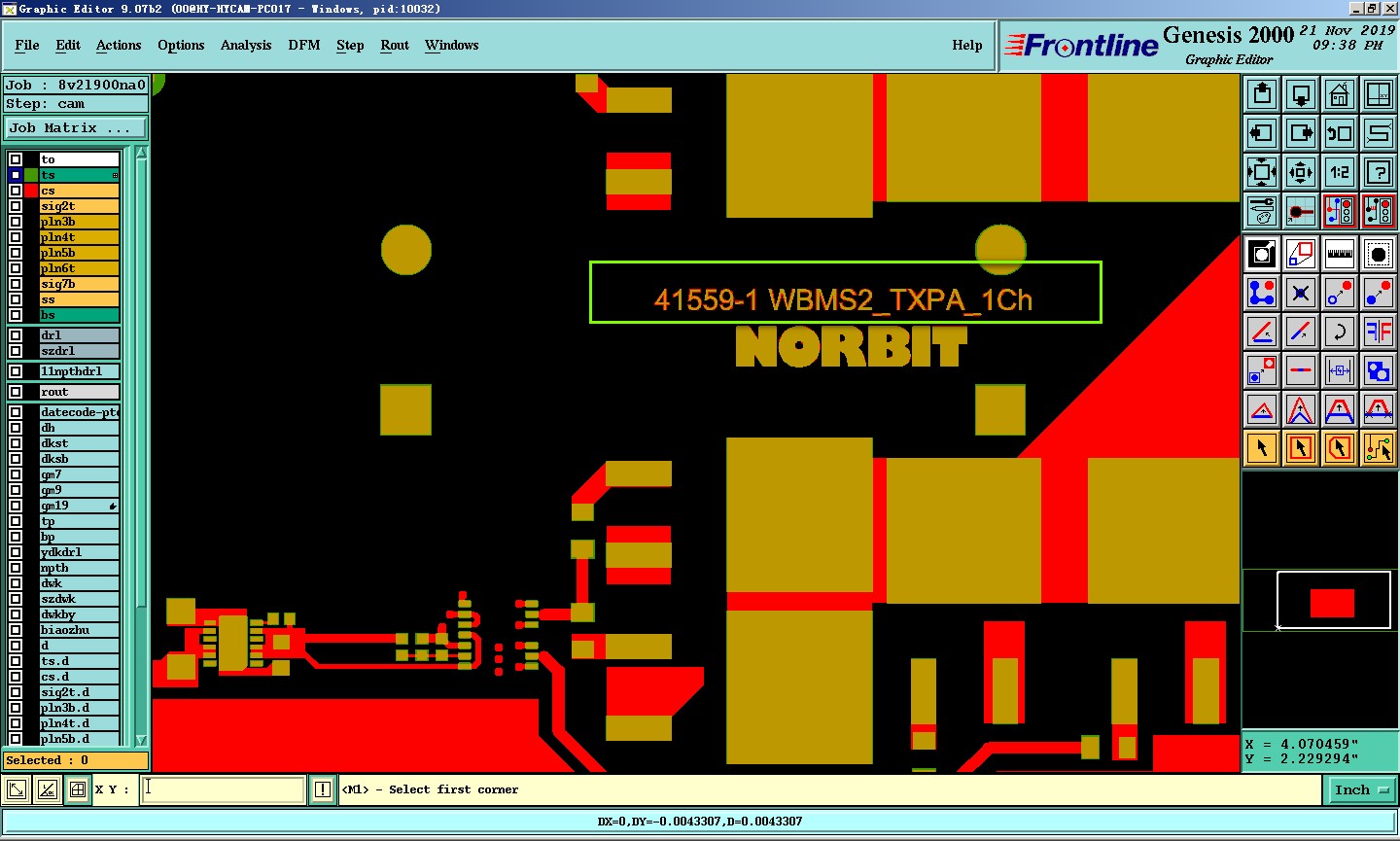Screen dimensions: 1400x841
Task: Toggle the checkbox for layer 'bs'
Action: (16, 315)
